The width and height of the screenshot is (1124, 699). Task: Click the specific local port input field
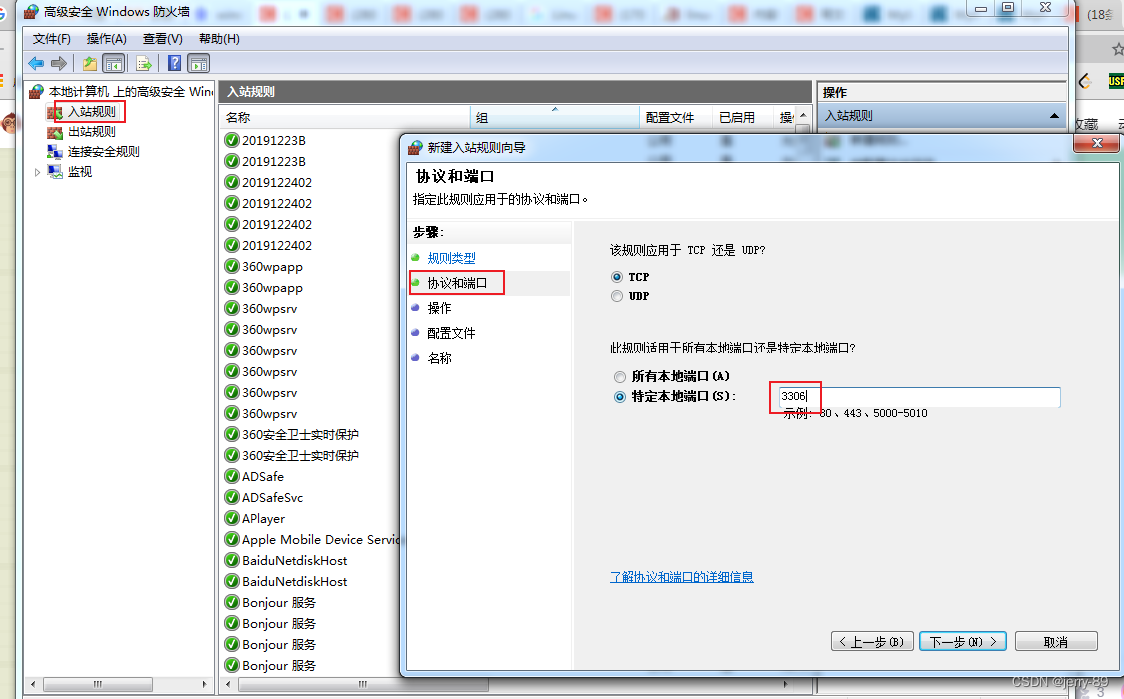pos(918,396)
